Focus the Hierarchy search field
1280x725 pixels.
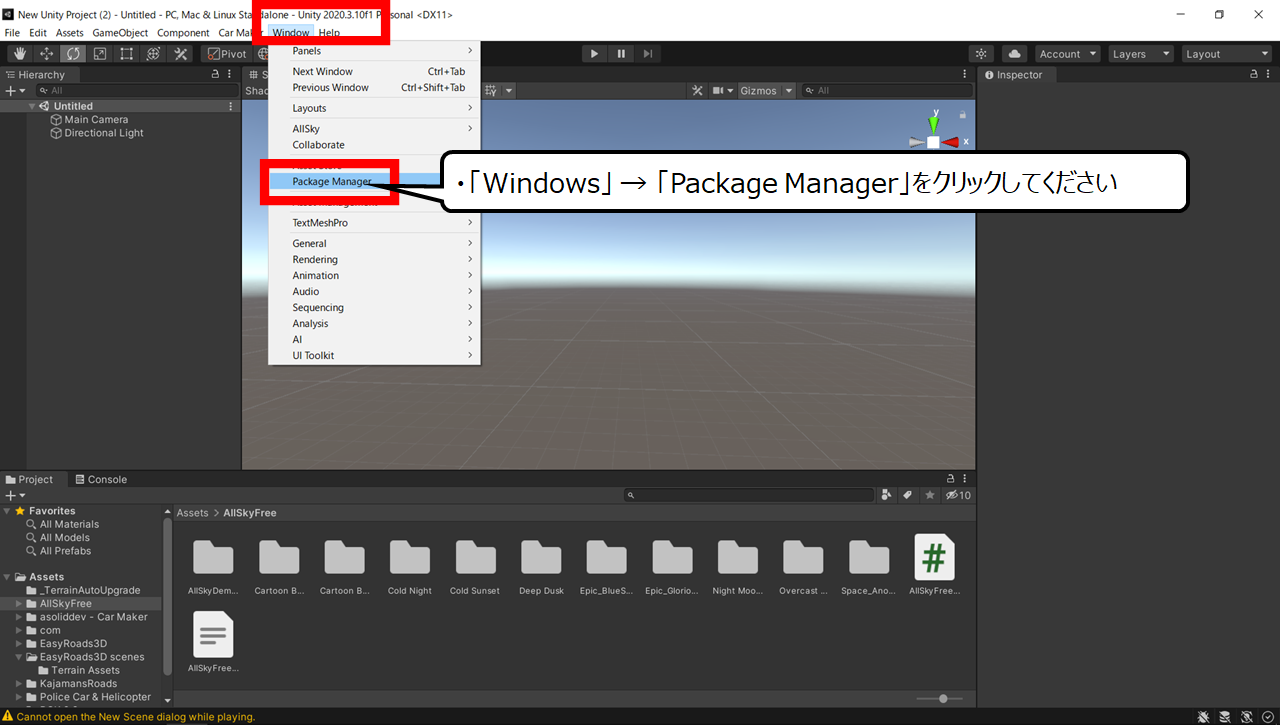coord(135,91)
